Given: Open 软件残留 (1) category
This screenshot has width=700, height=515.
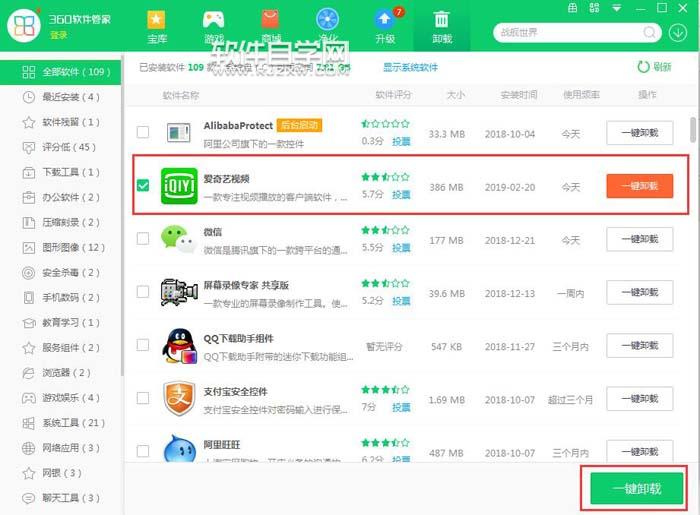Looking at the screenshot, I should click(60, 122).
